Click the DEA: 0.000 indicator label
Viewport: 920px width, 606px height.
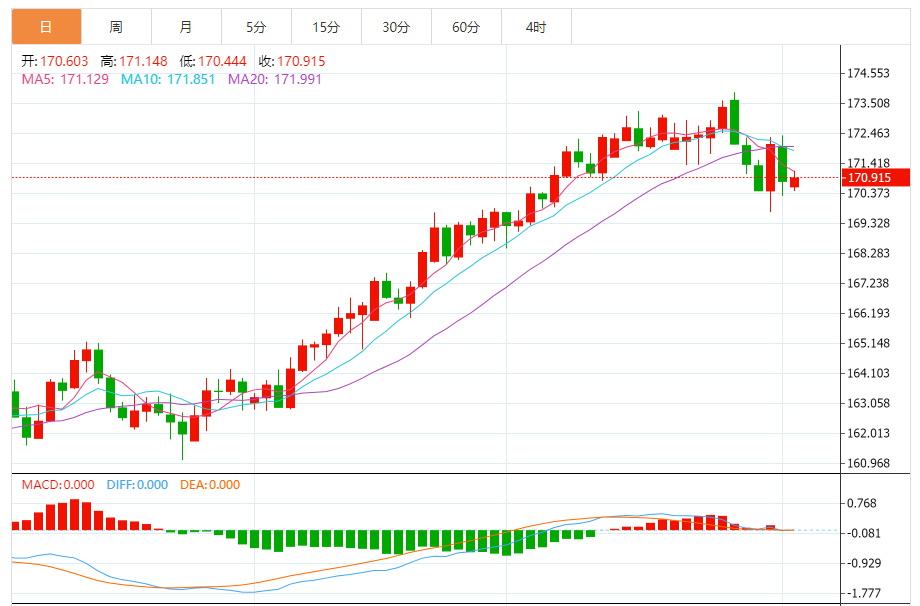pyautogui.click(x=210, y=485)
